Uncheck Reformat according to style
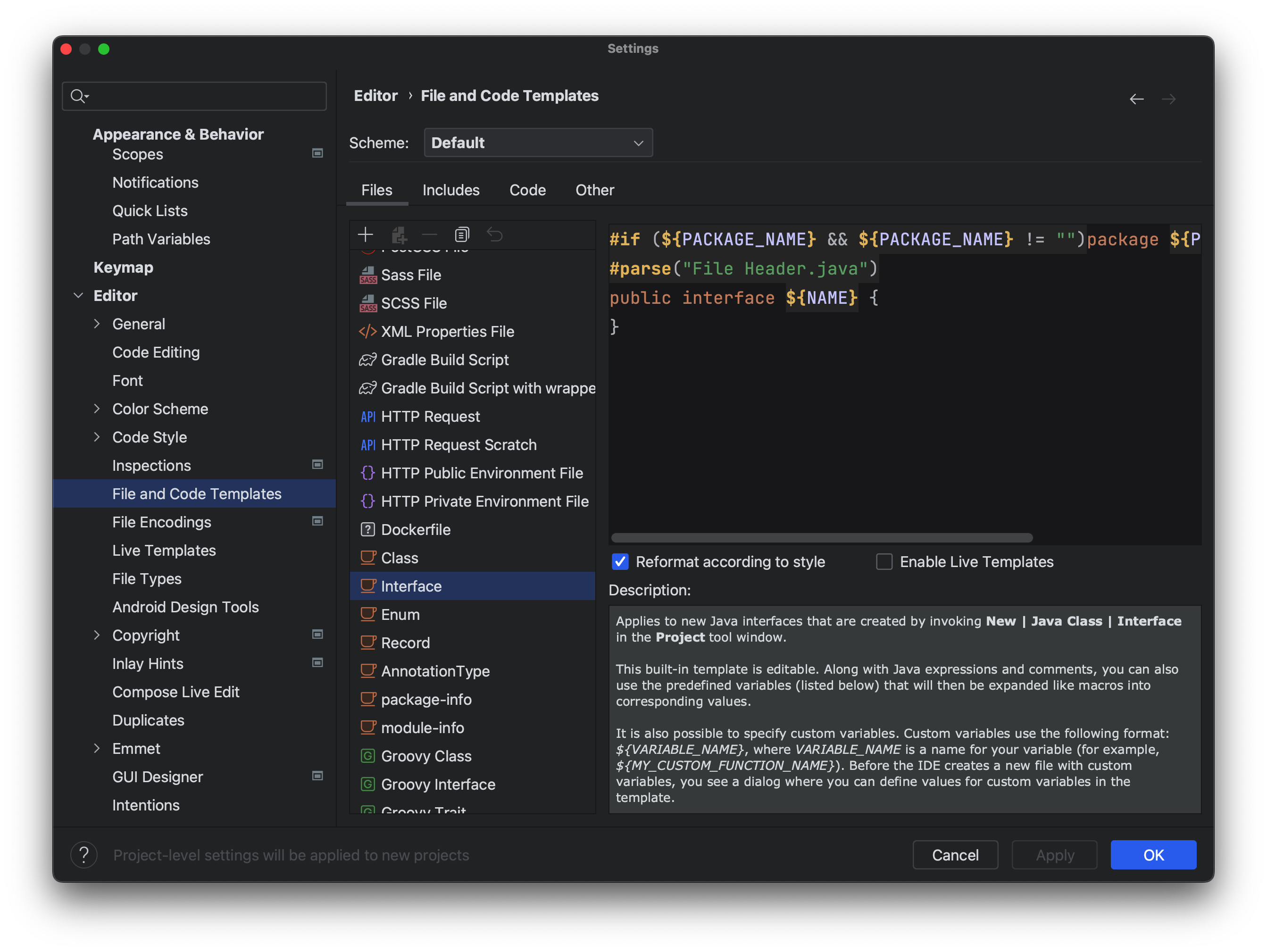1267x952 pixels. (620, 562)
